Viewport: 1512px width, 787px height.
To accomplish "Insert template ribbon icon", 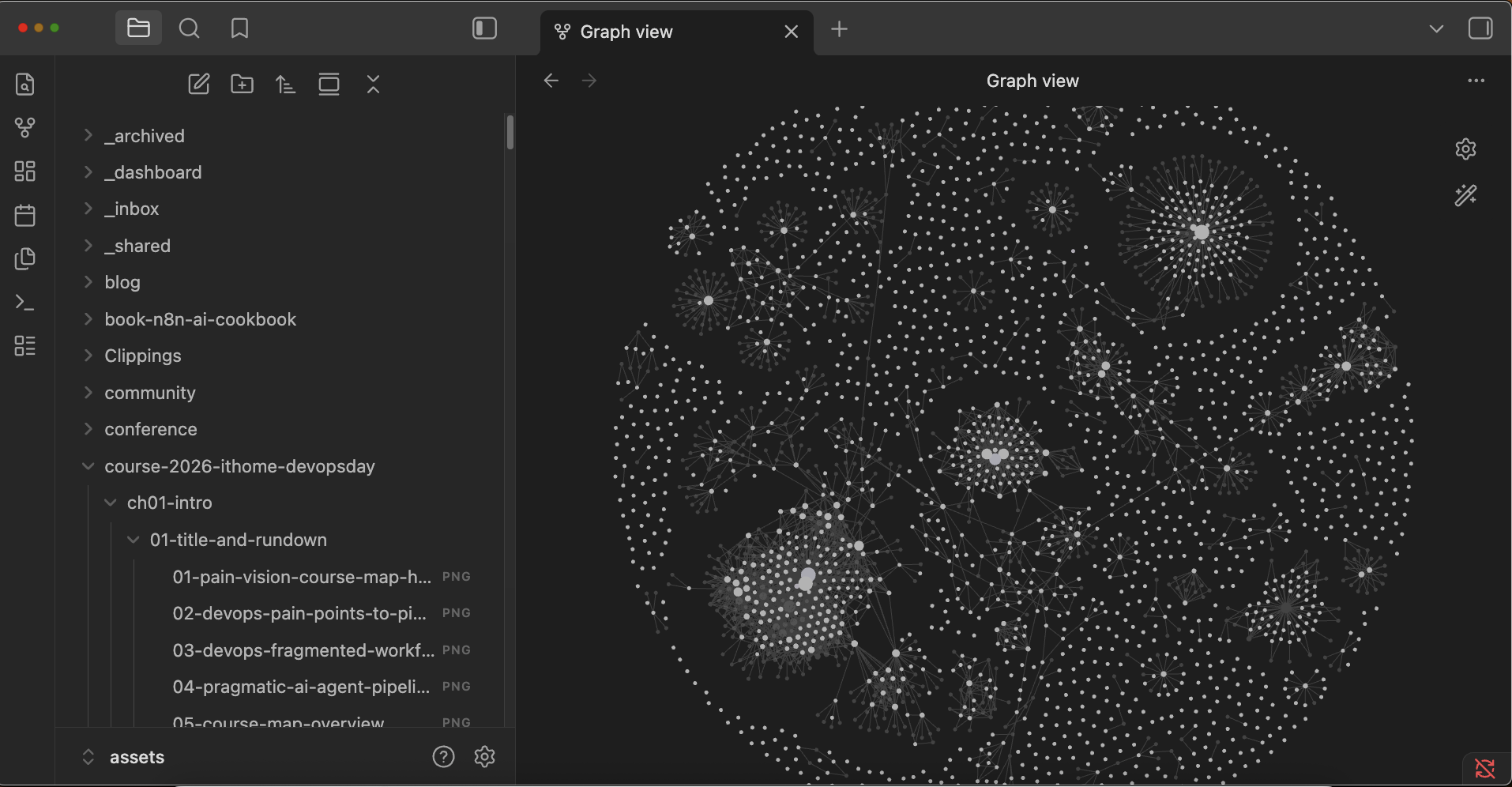I will click(25, 258).
